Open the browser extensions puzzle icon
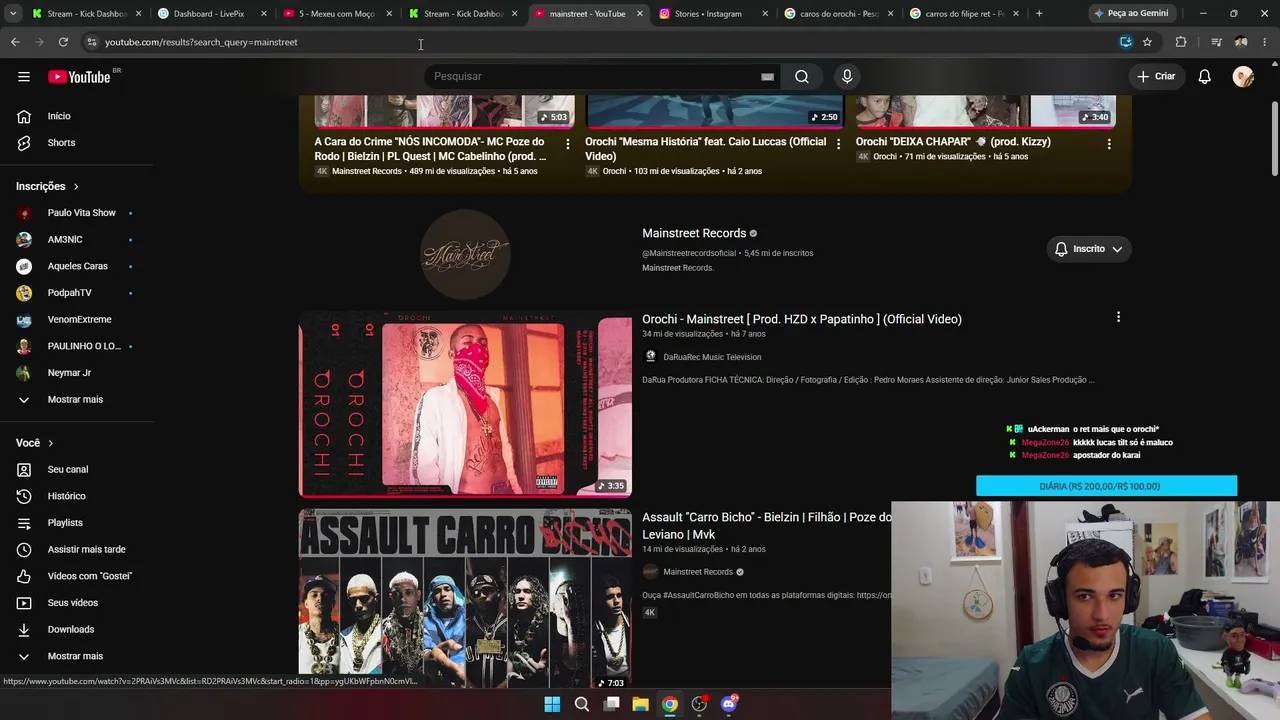Image resolution: width=1280 pixels, height=720 pixels. (x=1181, y=42)
